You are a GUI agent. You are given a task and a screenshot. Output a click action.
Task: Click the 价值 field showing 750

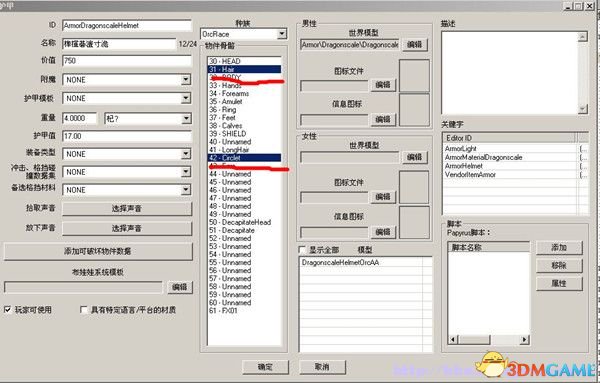click(x=127, y=60)
